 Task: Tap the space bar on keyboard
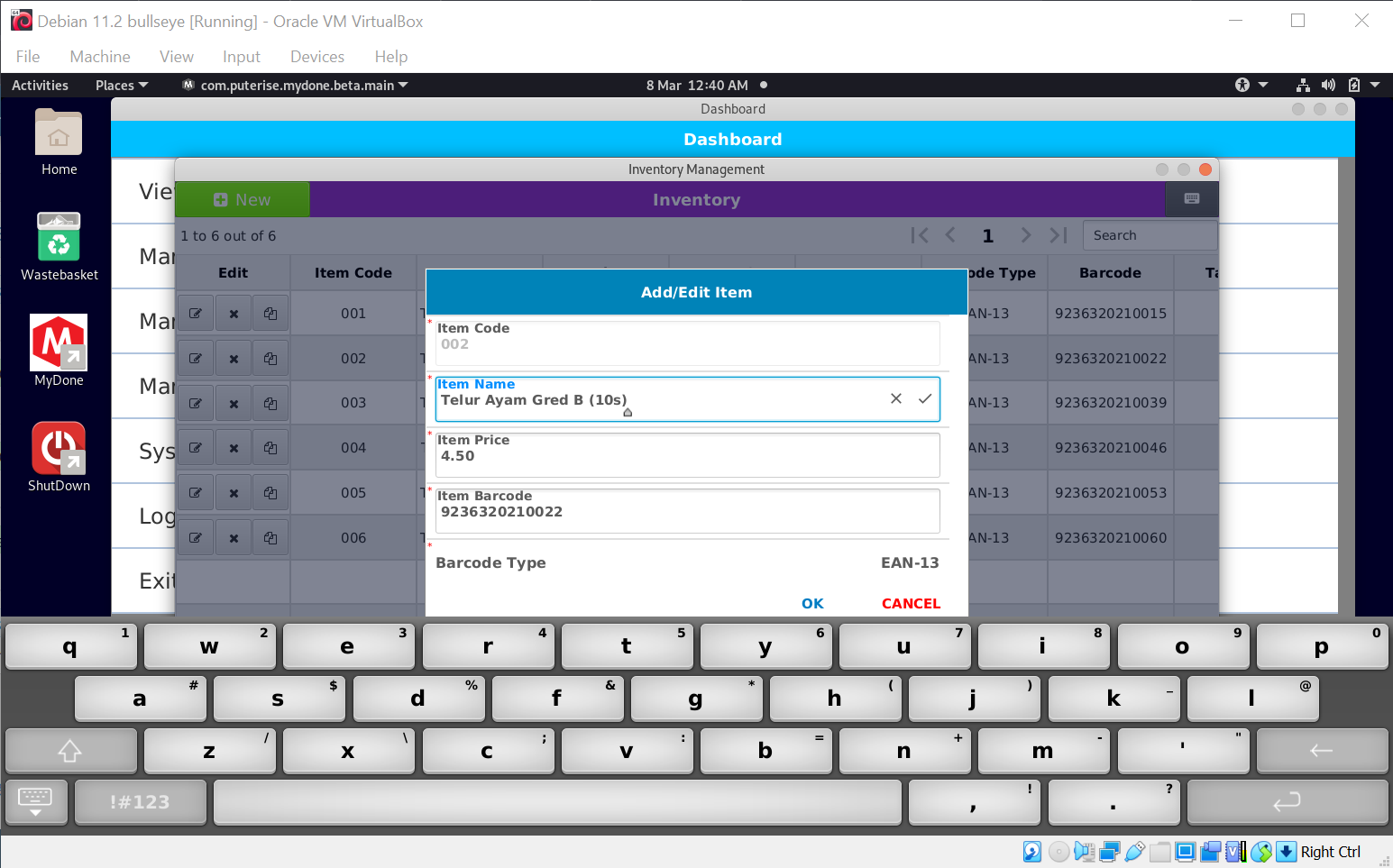(558, 801)
